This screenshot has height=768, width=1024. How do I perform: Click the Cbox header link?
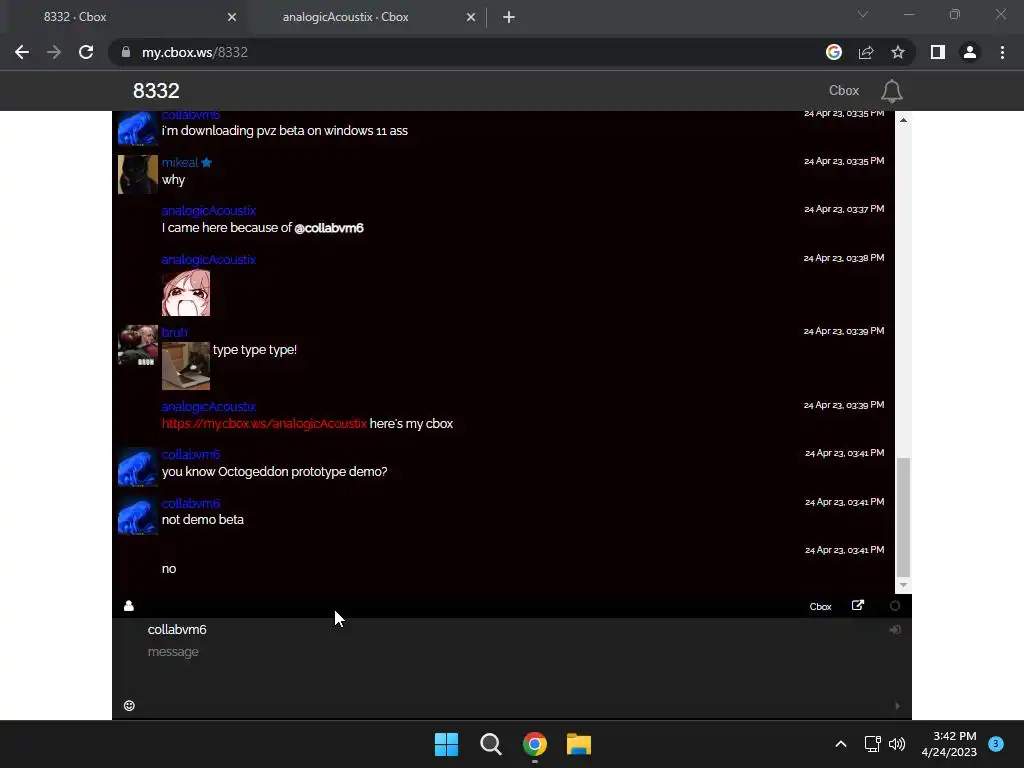(x=844, y=91)
